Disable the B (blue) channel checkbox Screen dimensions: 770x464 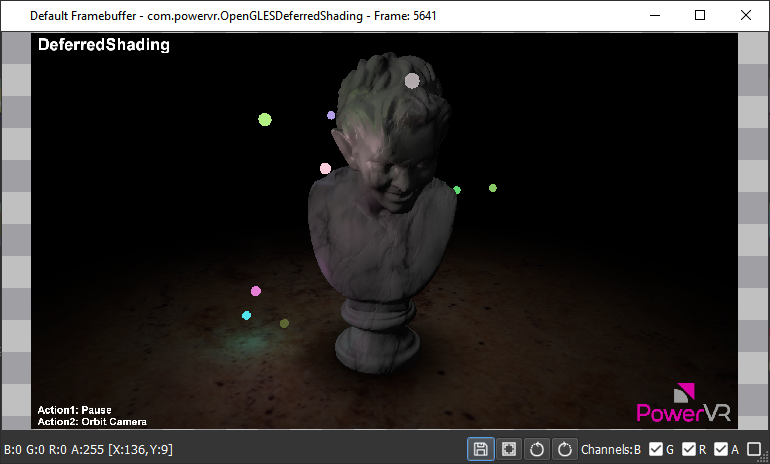pos(656,449)
